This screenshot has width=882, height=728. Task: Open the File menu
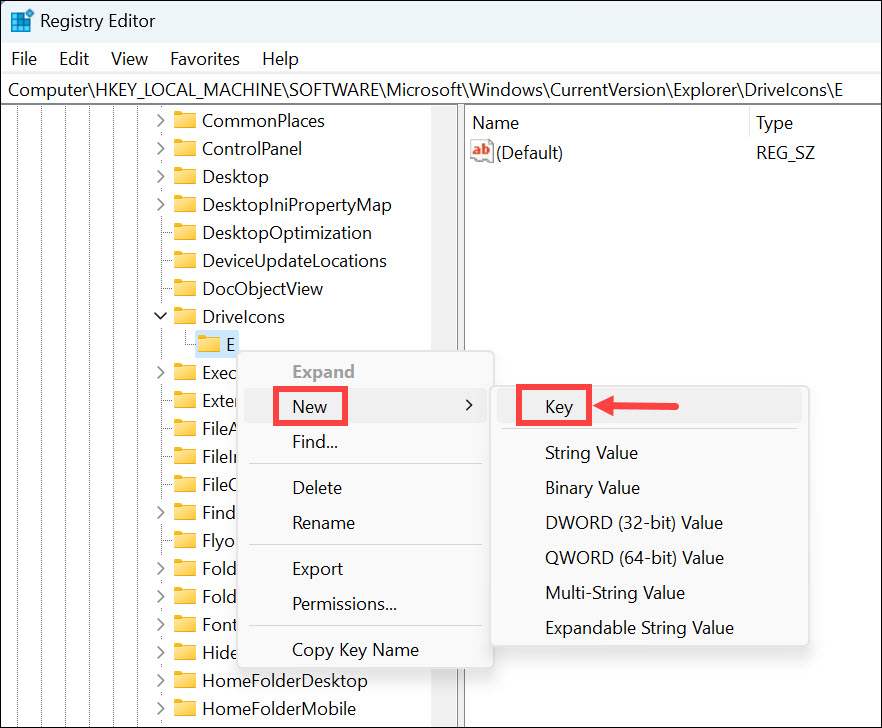[24, 59]
